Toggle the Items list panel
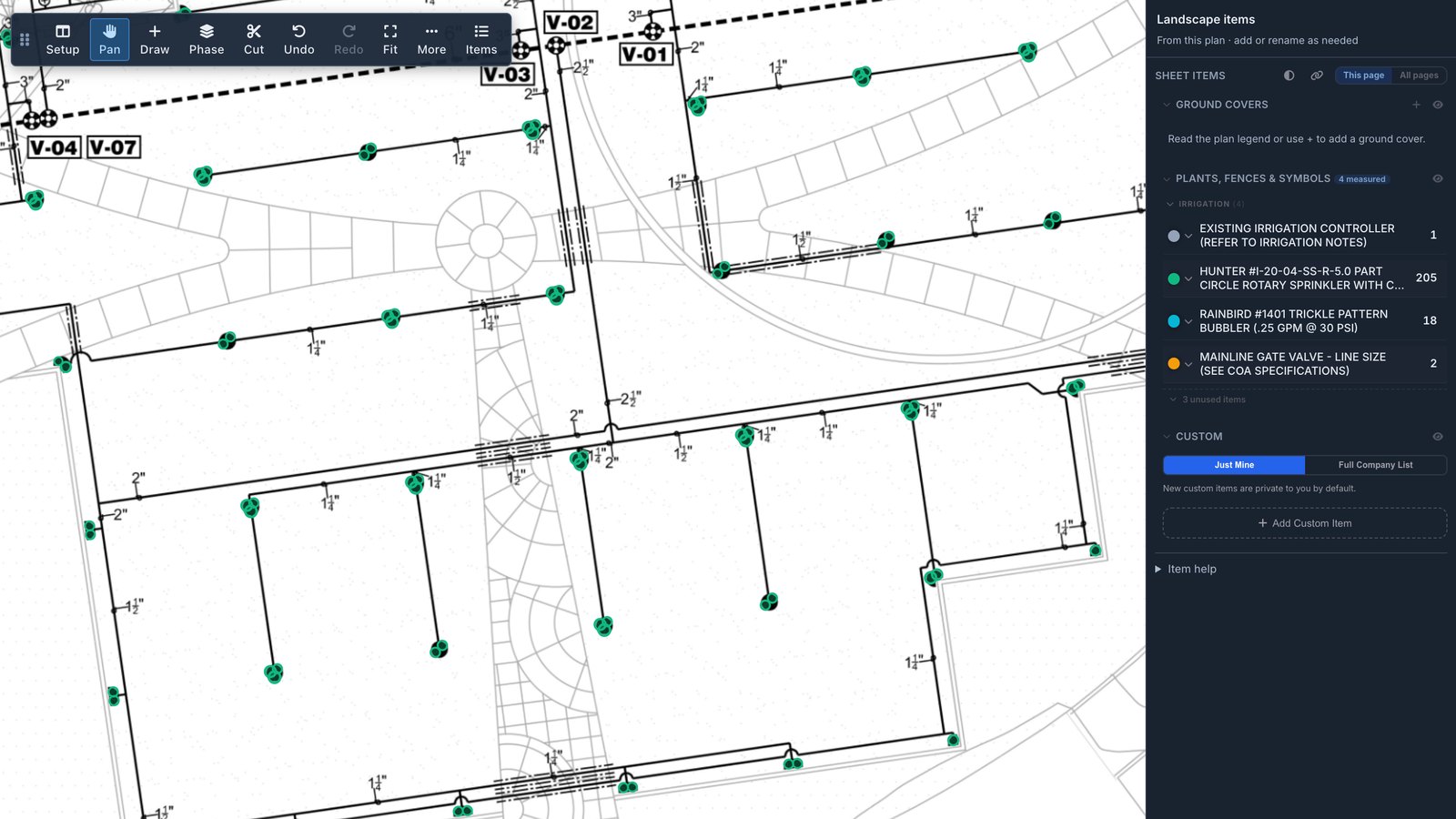The width and height of the screenshot is (1456, 819). [481, 40]
